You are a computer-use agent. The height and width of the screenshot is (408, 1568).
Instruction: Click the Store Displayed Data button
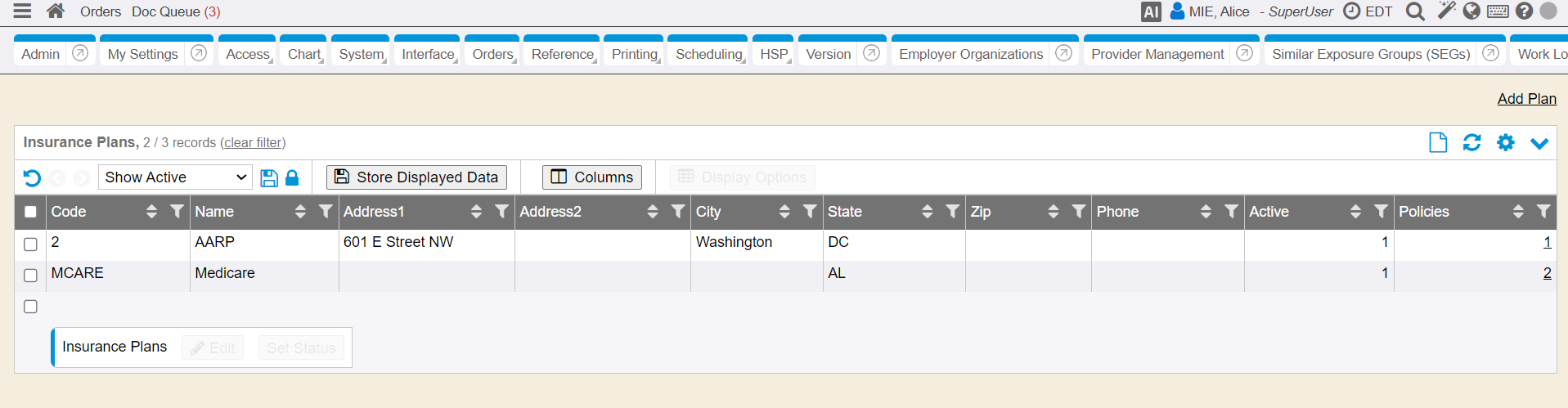pos(416,177)
